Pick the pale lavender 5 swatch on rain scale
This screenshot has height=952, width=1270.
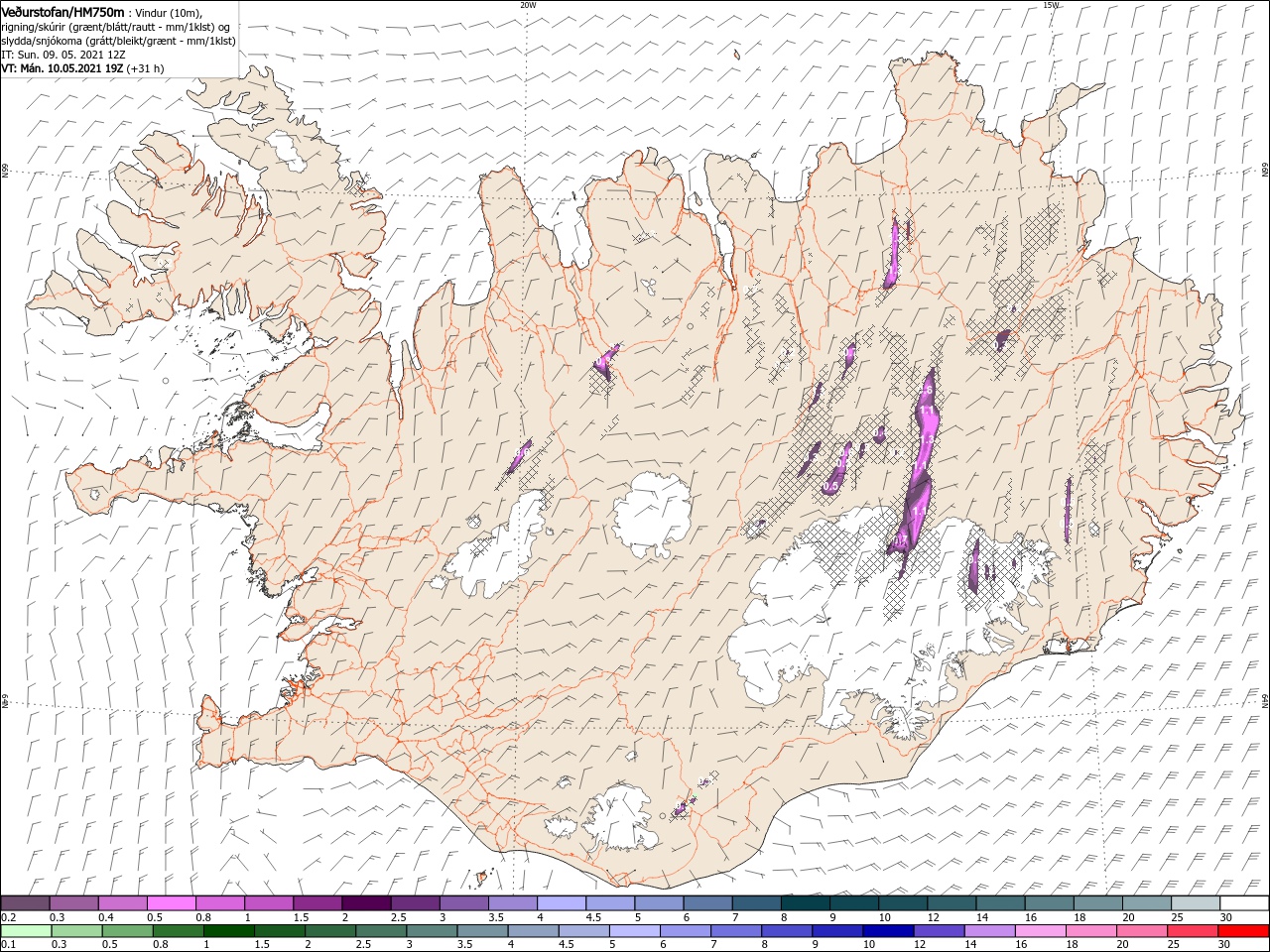635,931
